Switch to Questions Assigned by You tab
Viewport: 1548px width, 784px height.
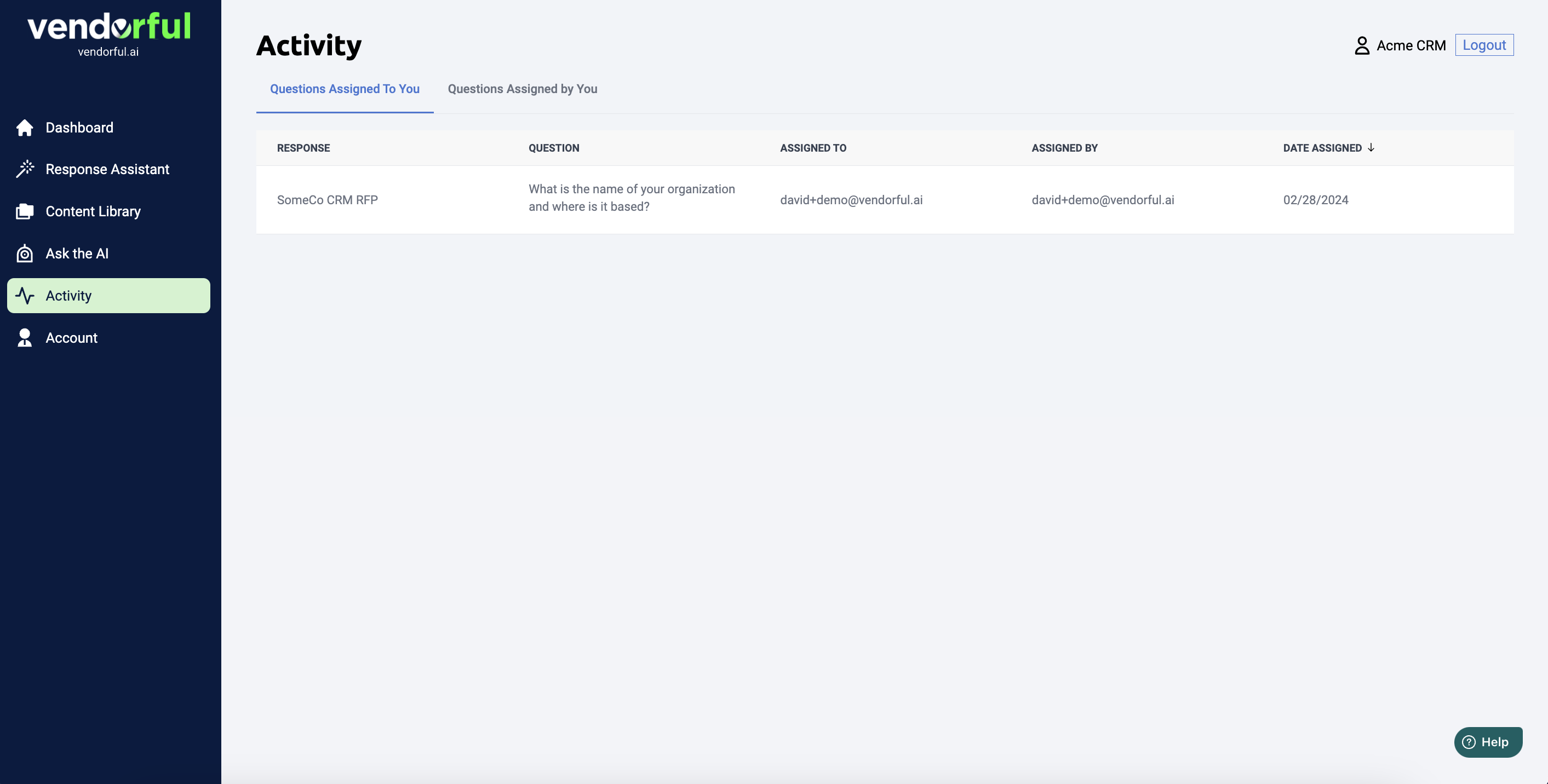pos(521,89)
